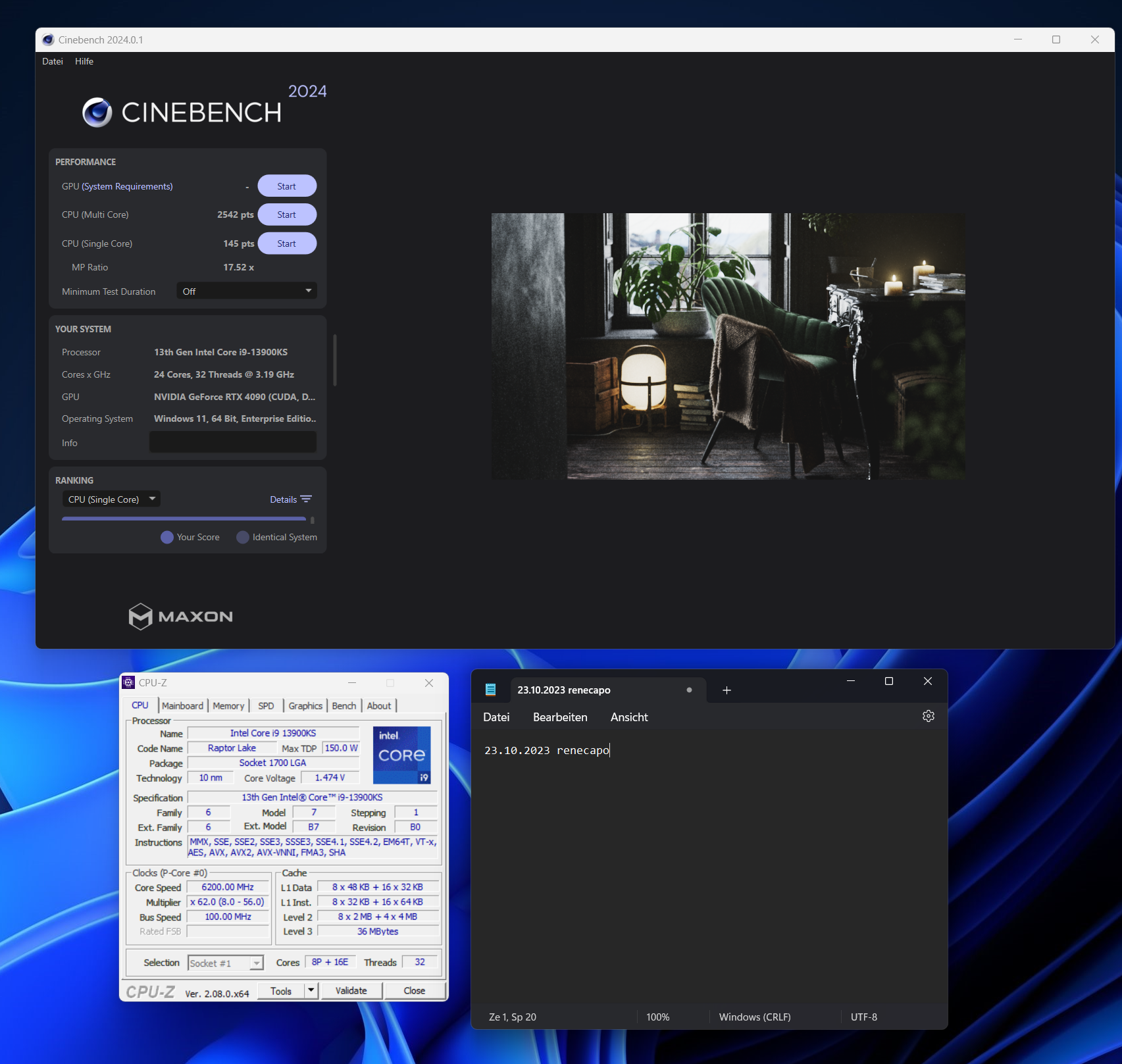Open Minimum Test Duration dropdown
Viewport: 1122px width, 1064px height.
coord(247,291)
